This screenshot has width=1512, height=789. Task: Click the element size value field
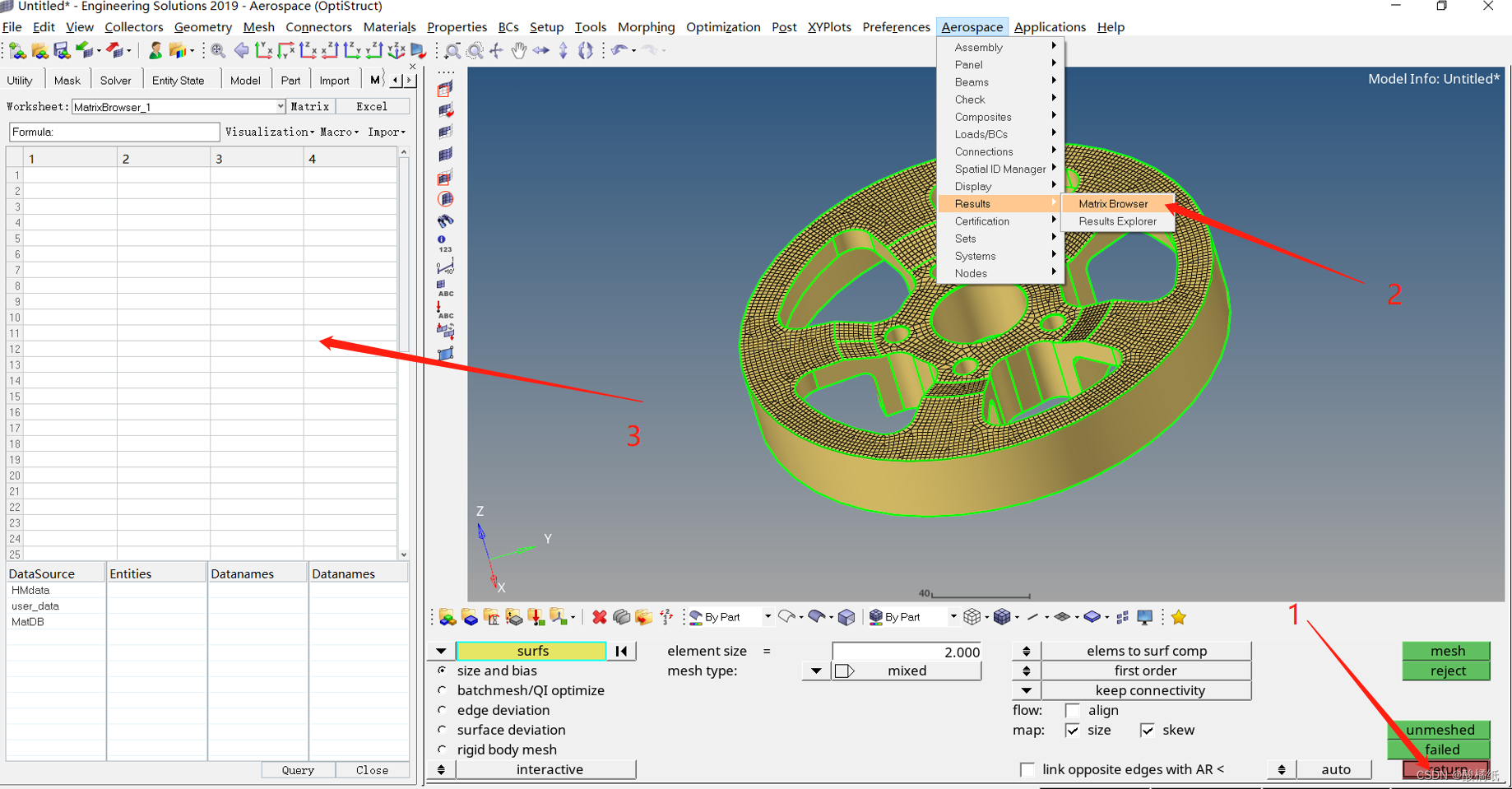907,652
